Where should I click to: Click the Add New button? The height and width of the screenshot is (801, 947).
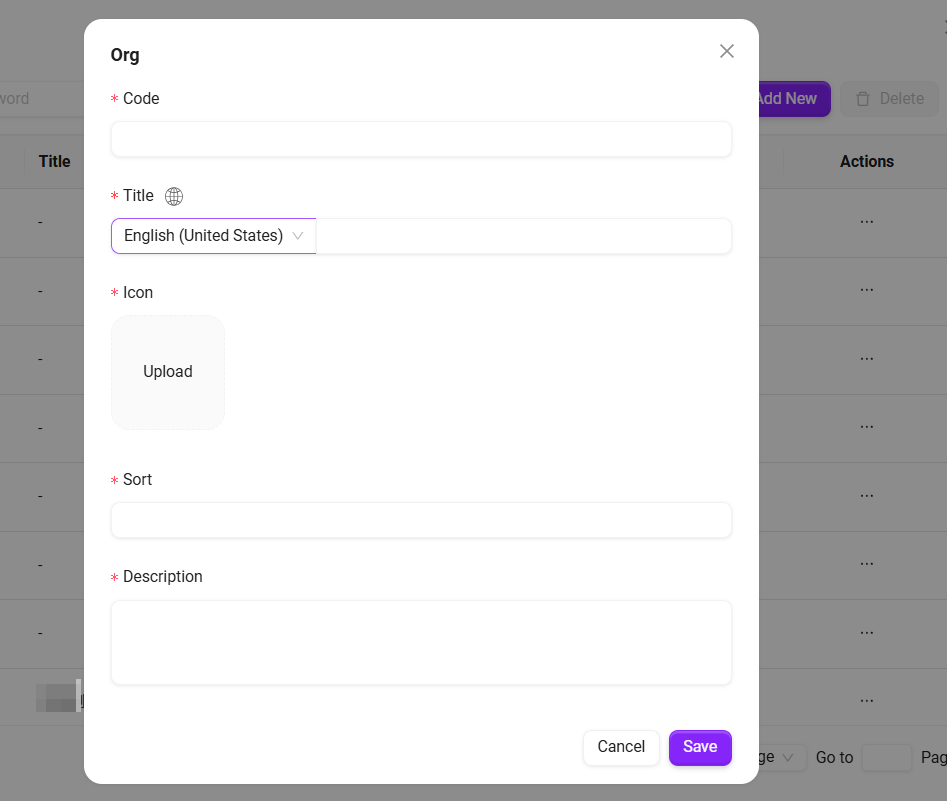click(x=792, y=99)
